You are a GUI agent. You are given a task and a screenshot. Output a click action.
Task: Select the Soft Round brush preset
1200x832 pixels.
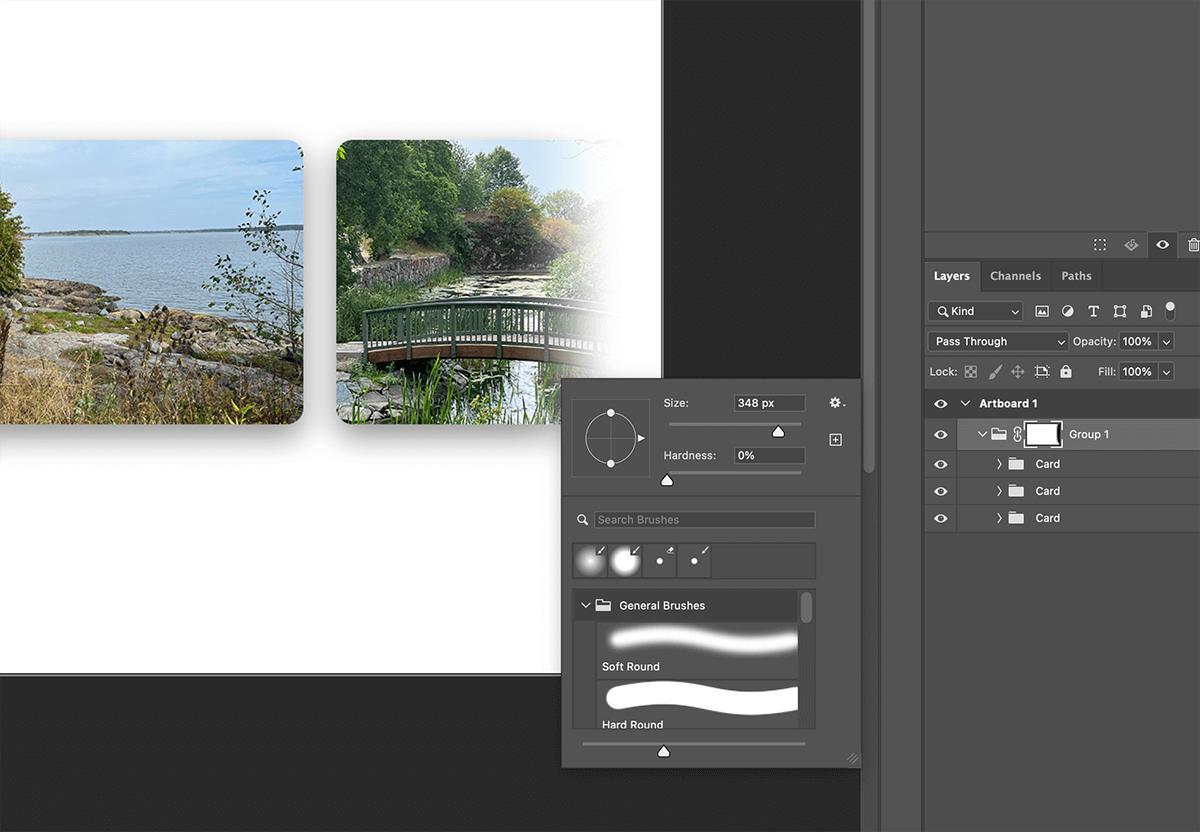point(700,650)
